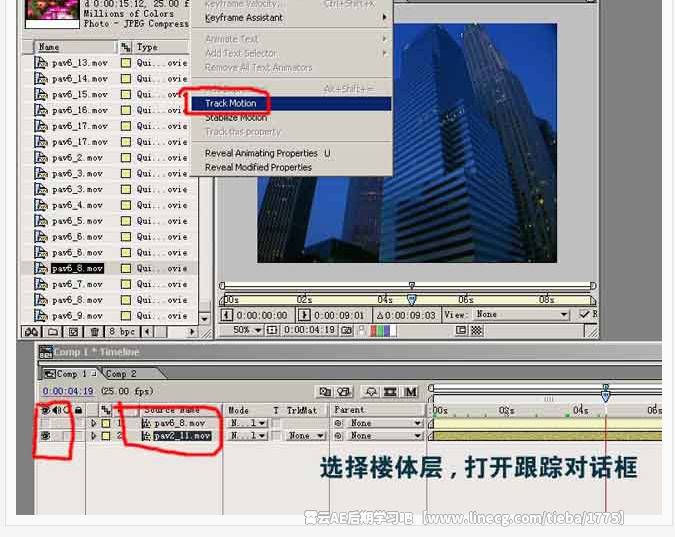Take a snapshot with the camera icon
The height and width of the screenshot is (537, 675).
pyautogui.click(x=347, y=330)
